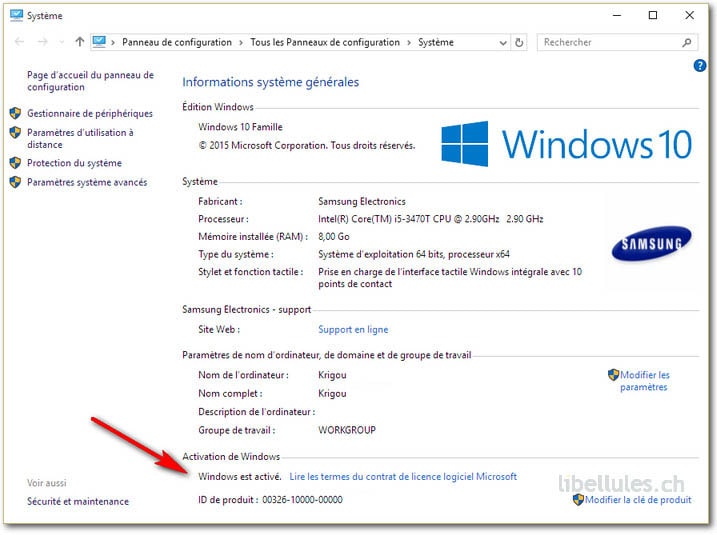Click 'Windows 10 Famille' text

(241, 127)
